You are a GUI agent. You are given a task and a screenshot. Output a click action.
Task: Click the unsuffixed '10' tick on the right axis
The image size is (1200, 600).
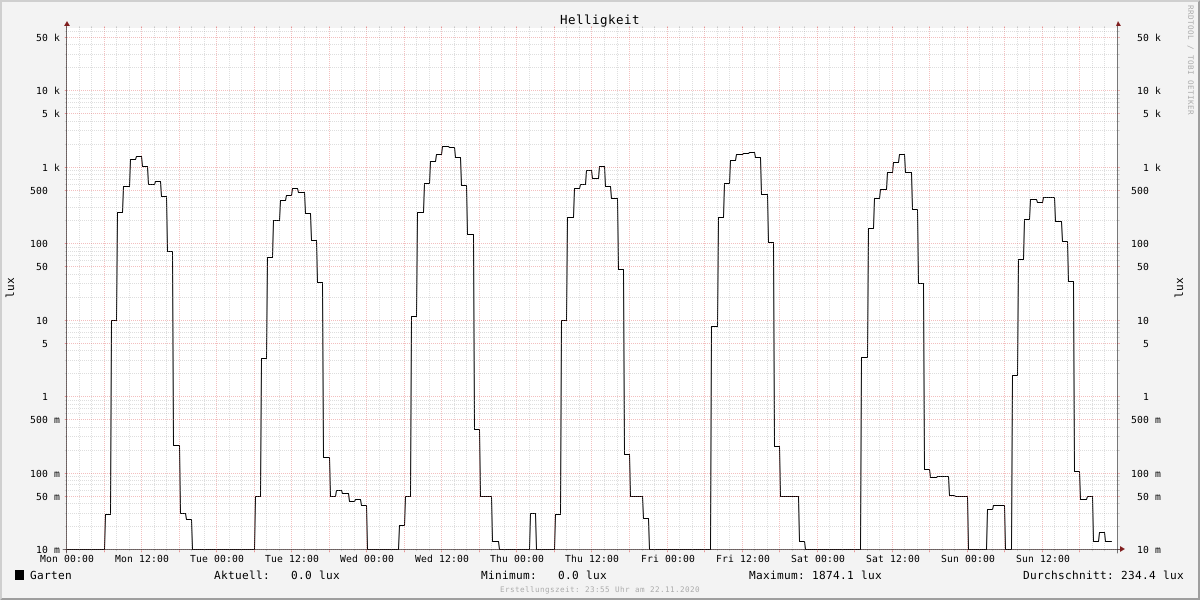coord(1143,321)
